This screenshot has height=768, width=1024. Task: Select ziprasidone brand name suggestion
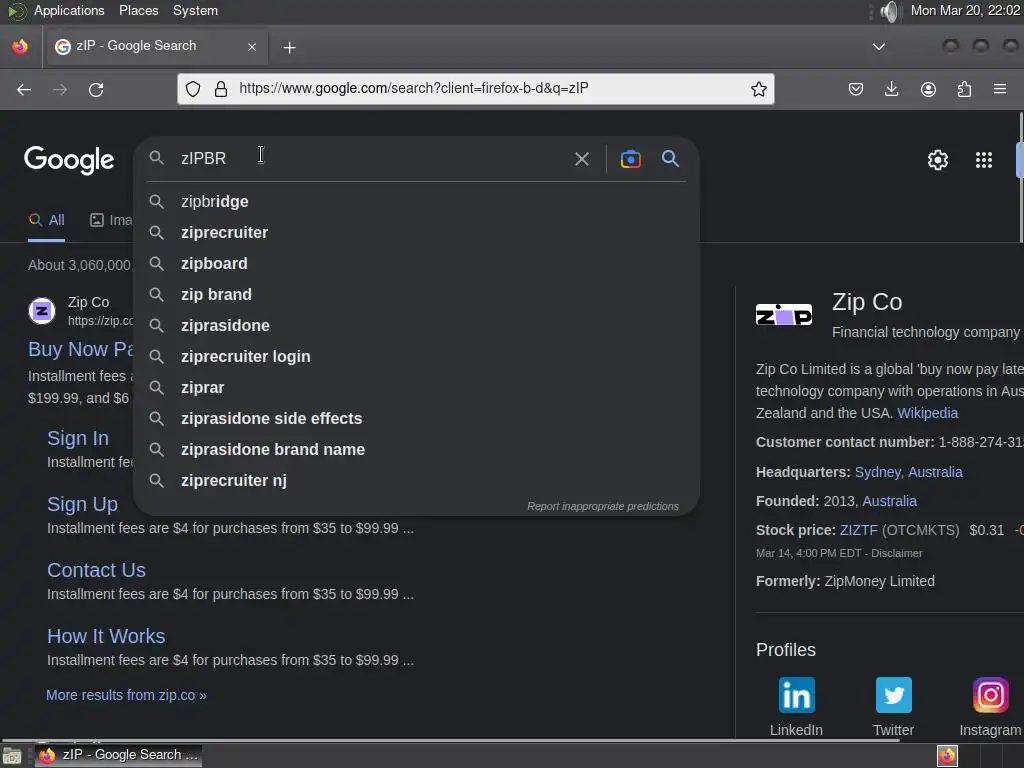(x=416, y=449)
